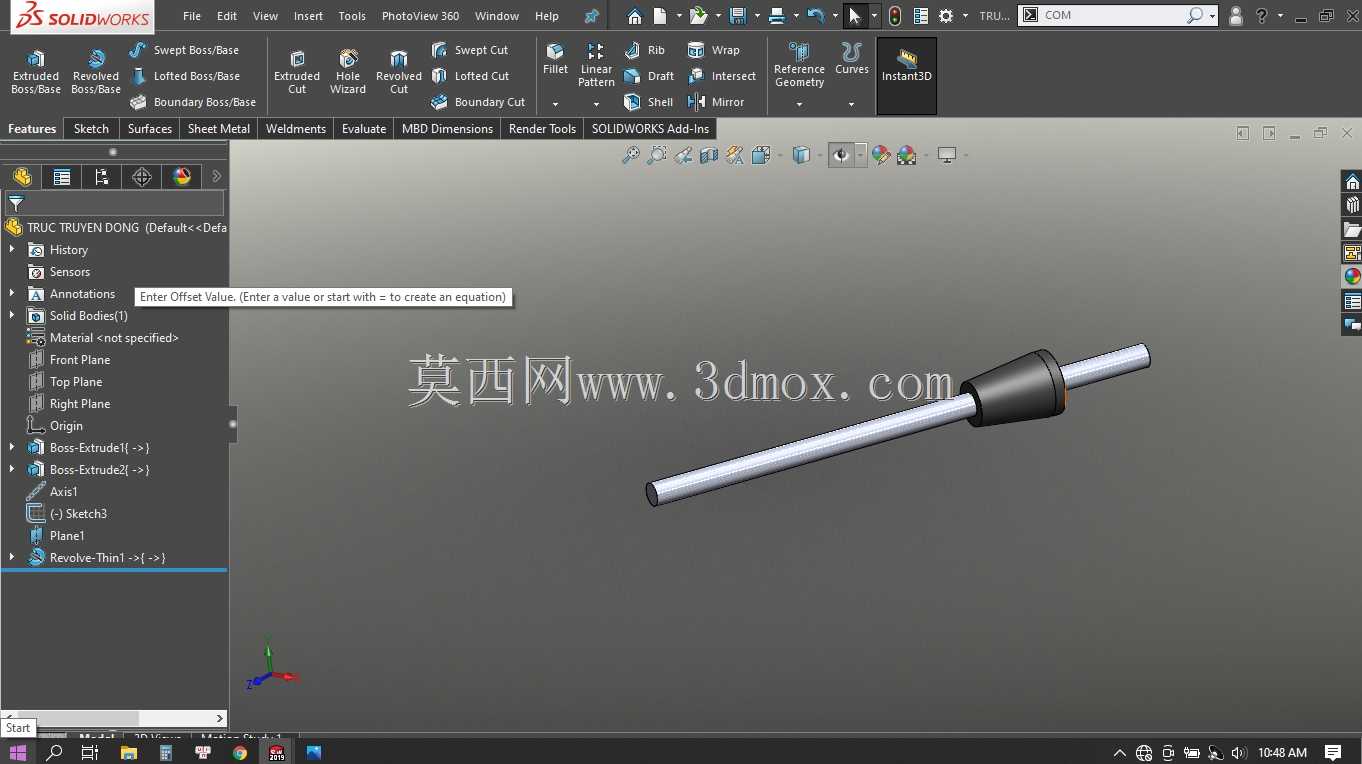Activate Zoom to Area magnifier
The height and width of the screenshot is (764, 1362).
point(657,155)
